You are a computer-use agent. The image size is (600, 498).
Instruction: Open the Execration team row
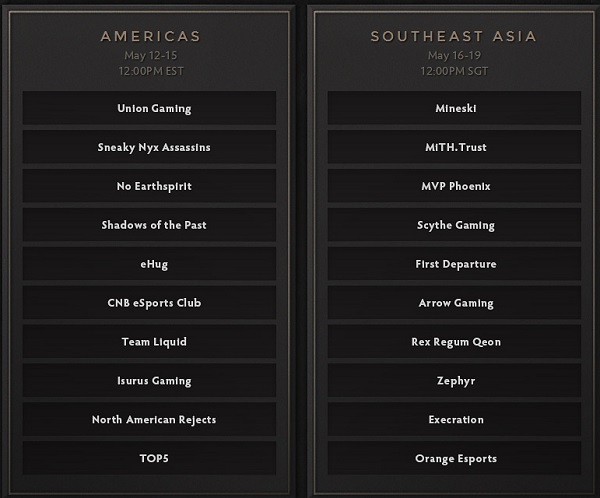(x=455, y=420)
